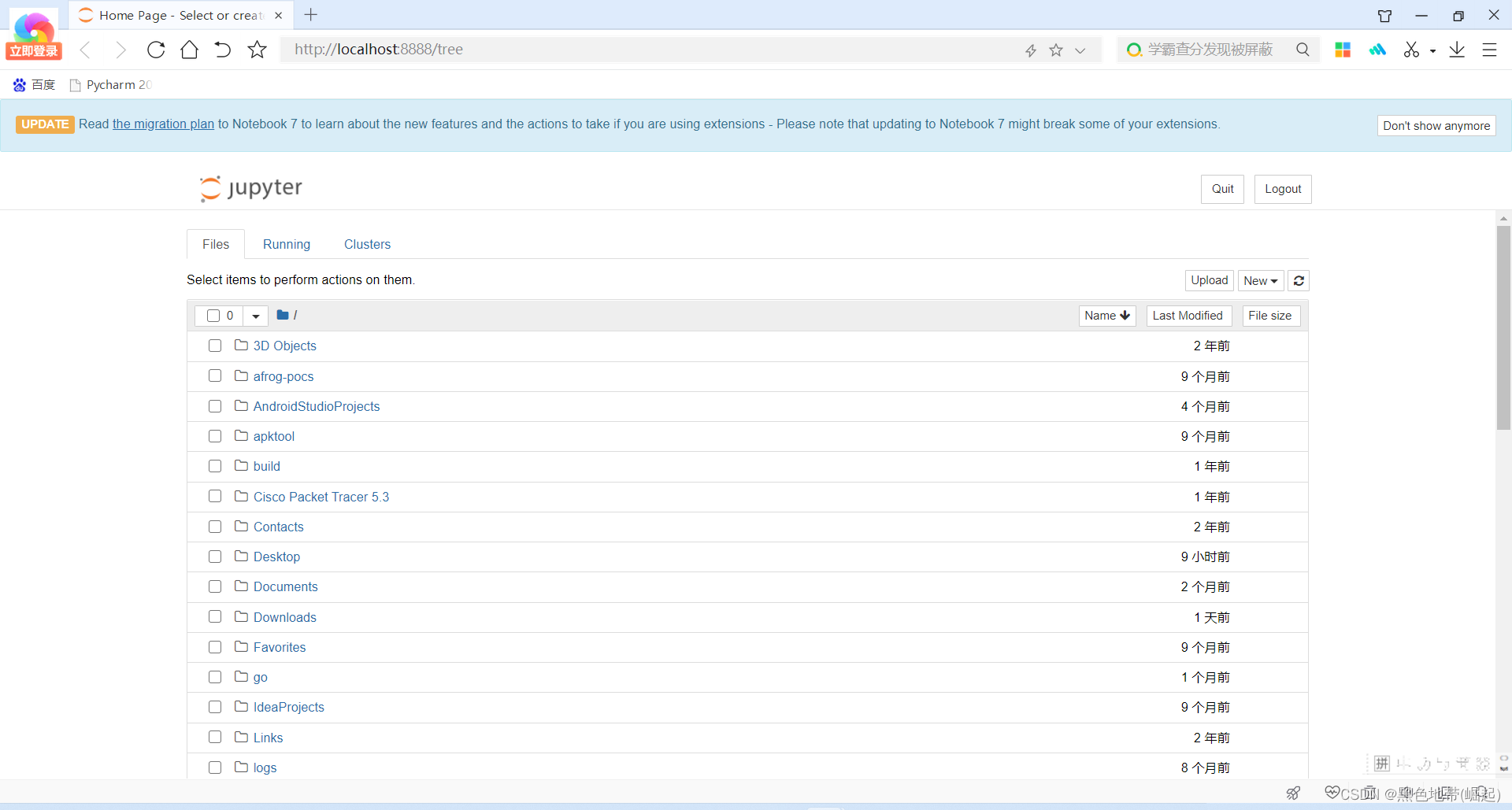Open the migration plan link
The image size is (1512, 810).
[163, 124]
